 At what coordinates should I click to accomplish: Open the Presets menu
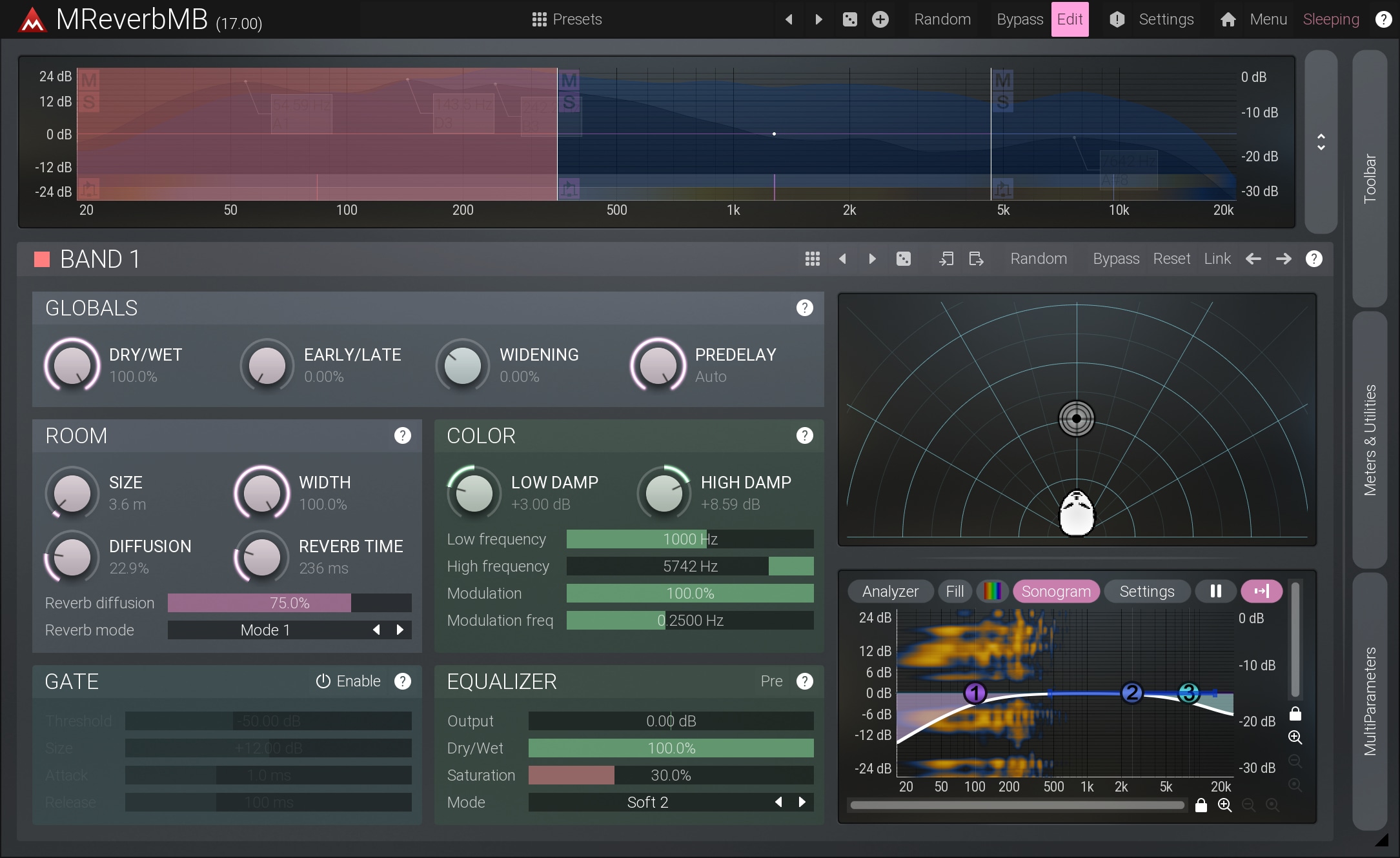[x=567, y=19]
